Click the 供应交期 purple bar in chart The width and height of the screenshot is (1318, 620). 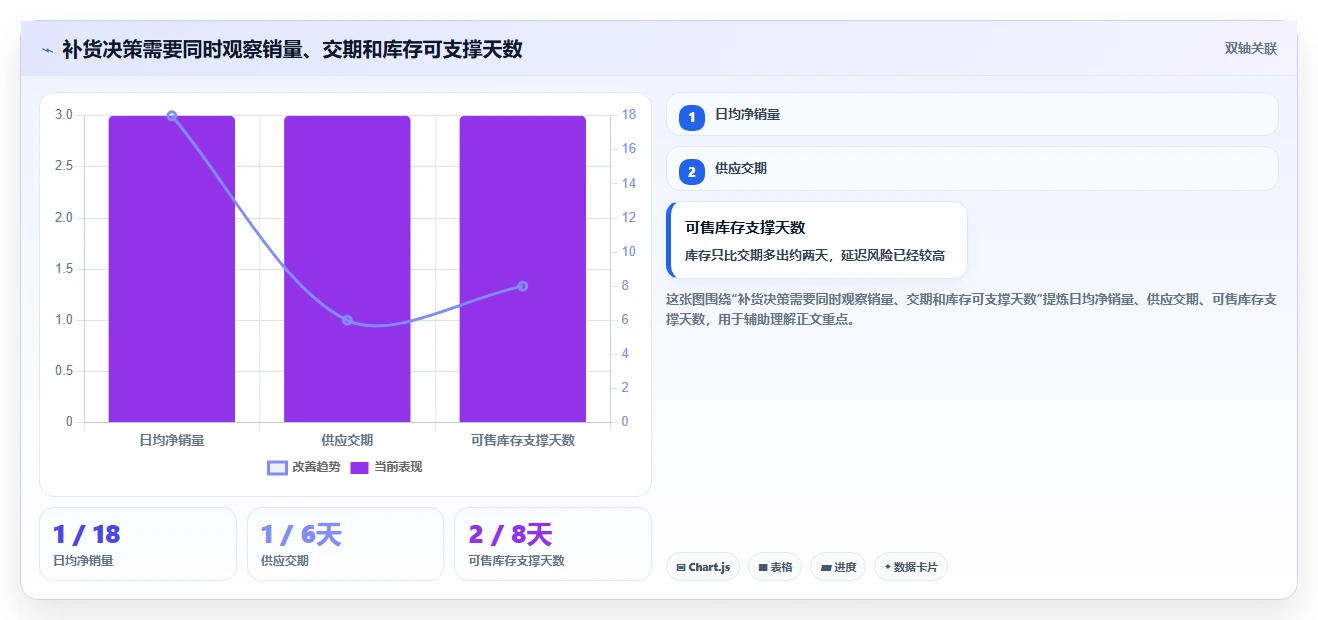(x=347, y=269)
